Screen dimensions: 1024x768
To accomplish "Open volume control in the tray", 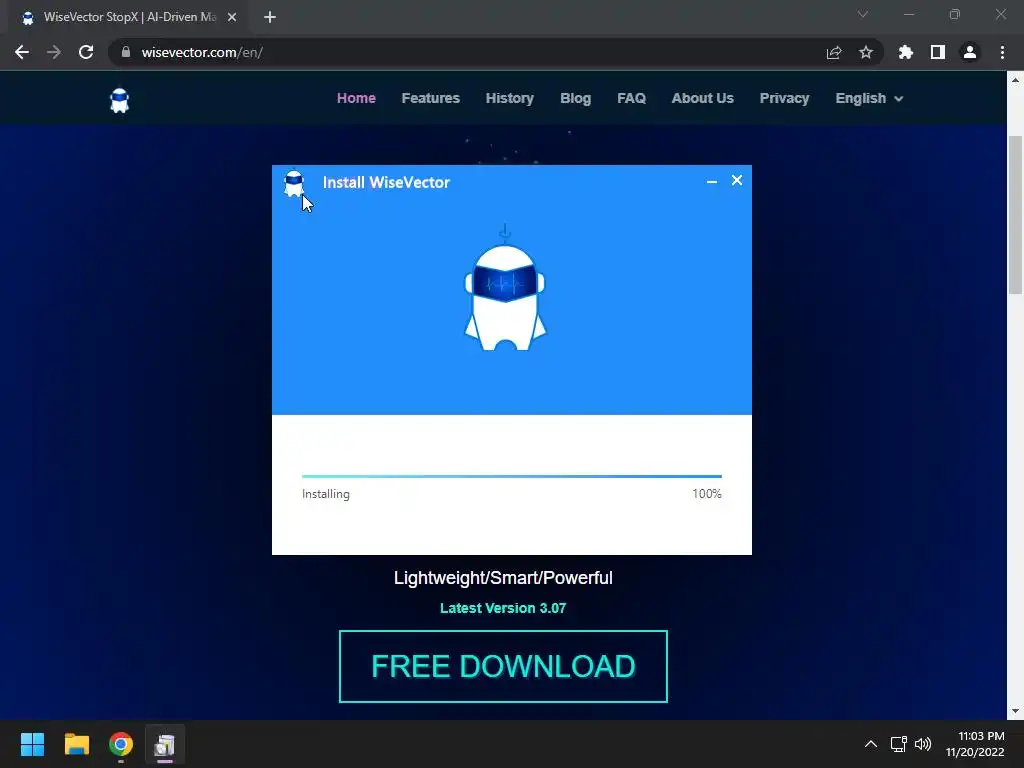I will 923,744.
